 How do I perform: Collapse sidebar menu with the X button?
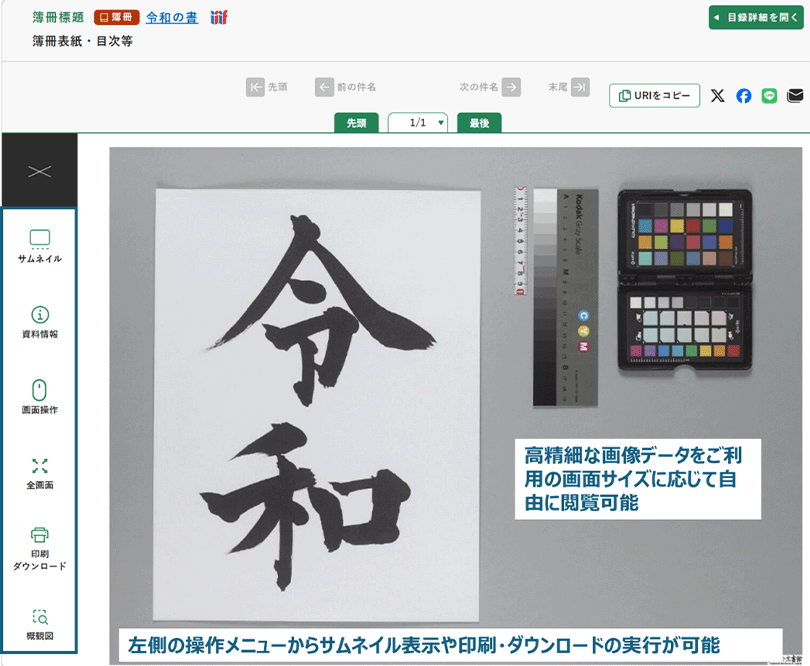tap(39, 171)
